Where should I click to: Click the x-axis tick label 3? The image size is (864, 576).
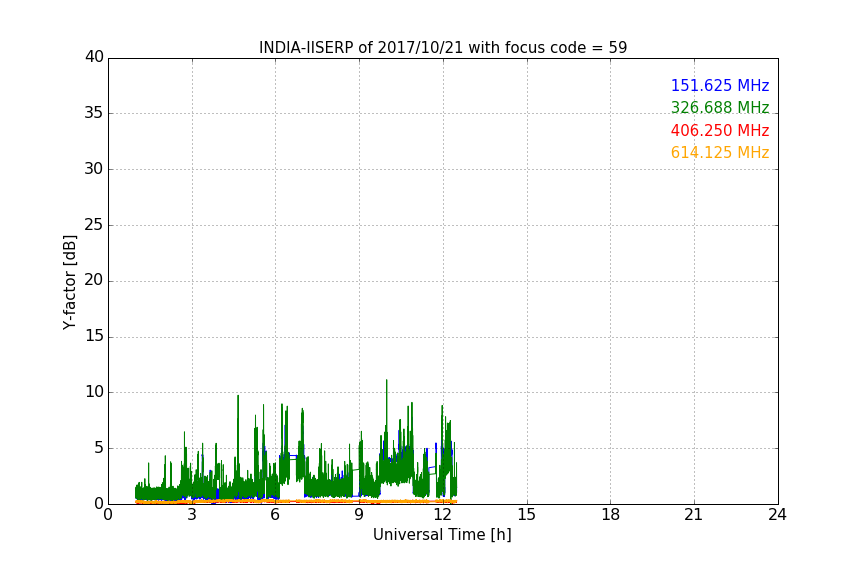point(192,515)
